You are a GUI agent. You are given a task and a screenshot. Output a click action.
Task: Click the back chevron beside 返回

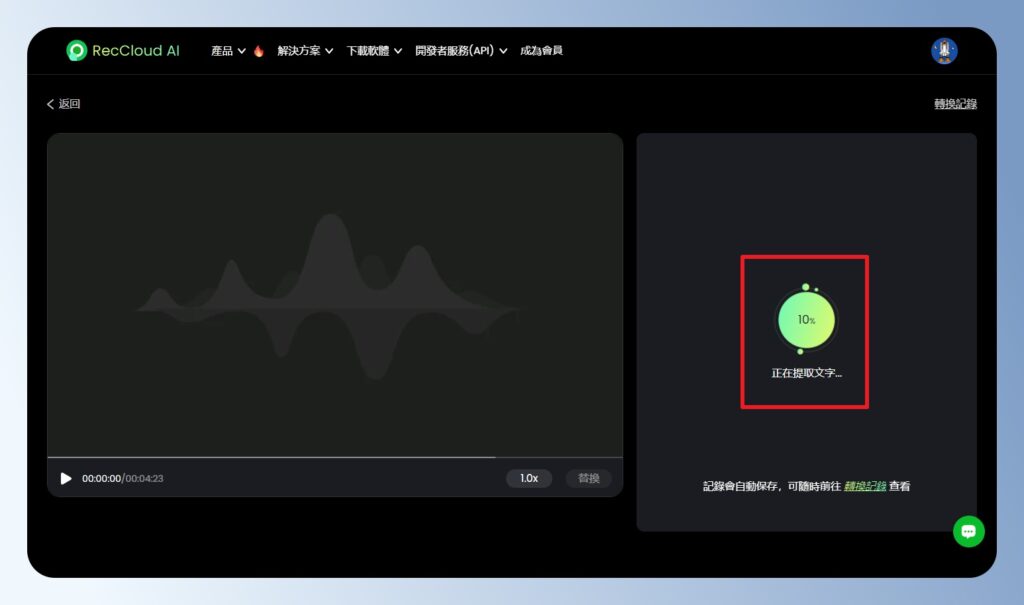tap(51, 103)
